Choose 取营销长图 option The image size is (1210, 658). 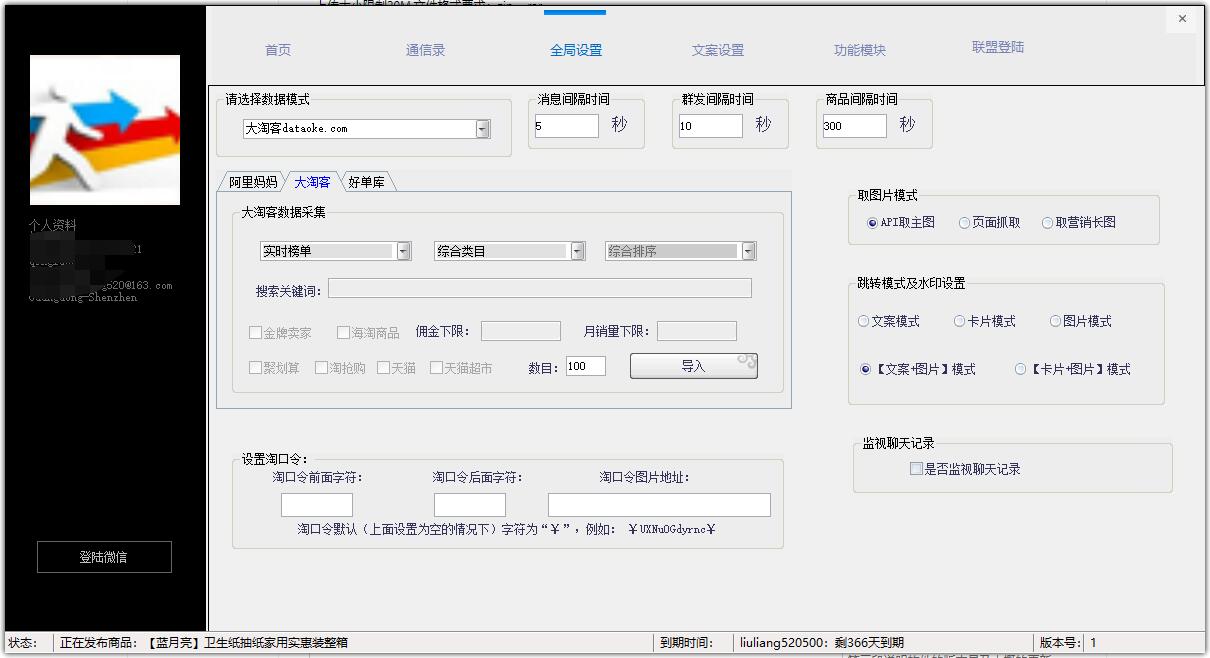coord(1048,222)
